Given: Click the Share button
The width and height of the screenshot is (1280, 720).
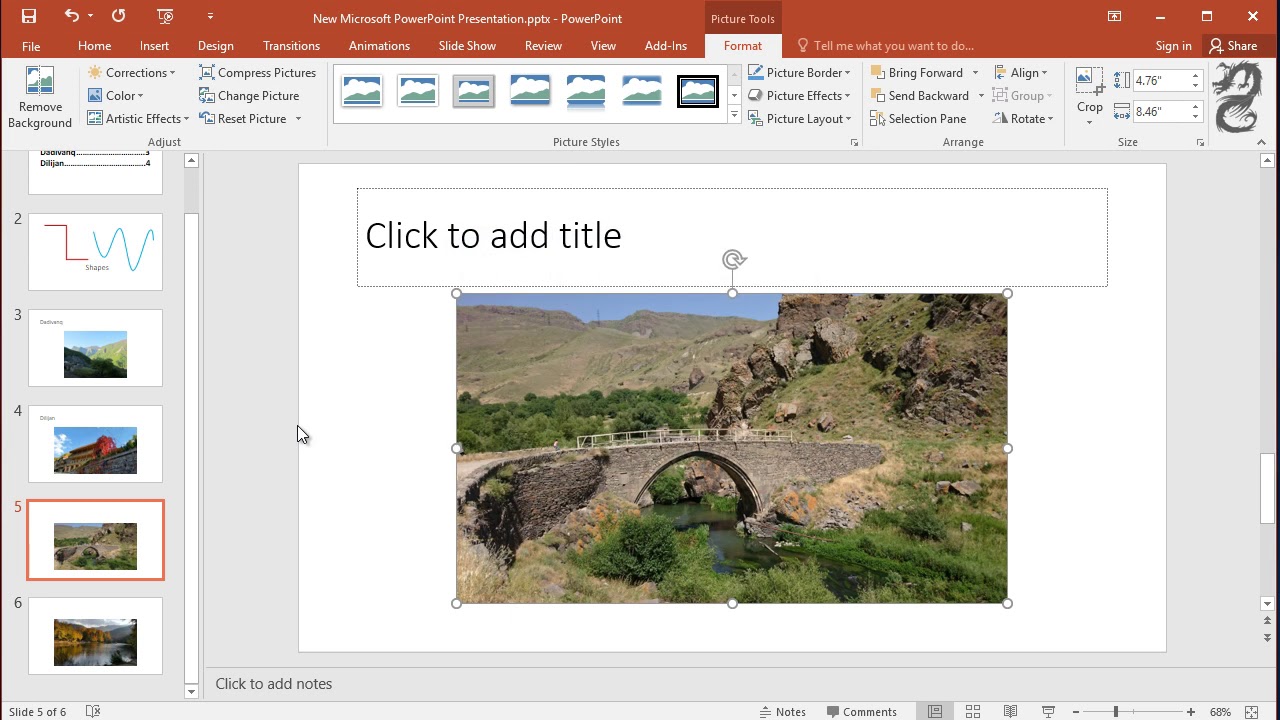Looking at the screenshot, I should [x=1233, y=46].
